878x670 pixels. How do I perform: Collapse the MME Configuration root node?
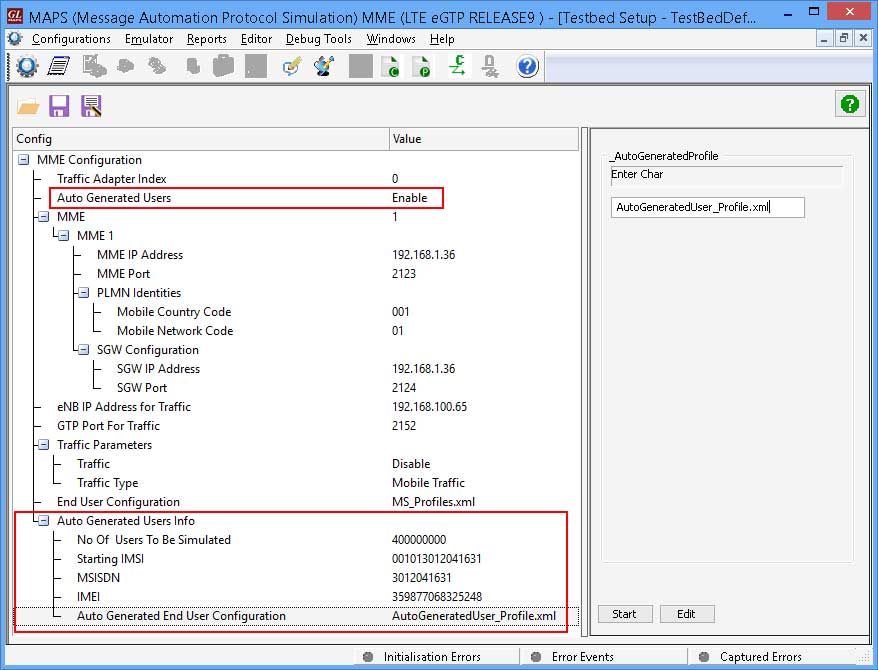(x=24, y=160)
